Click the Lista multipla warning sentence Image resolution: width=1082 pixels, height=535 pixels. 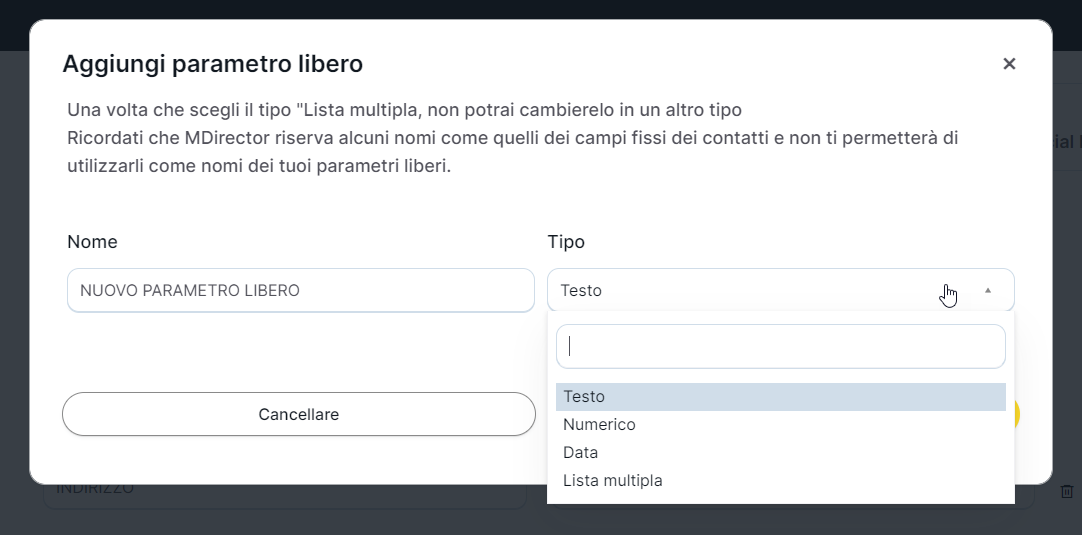pos(404,109)
